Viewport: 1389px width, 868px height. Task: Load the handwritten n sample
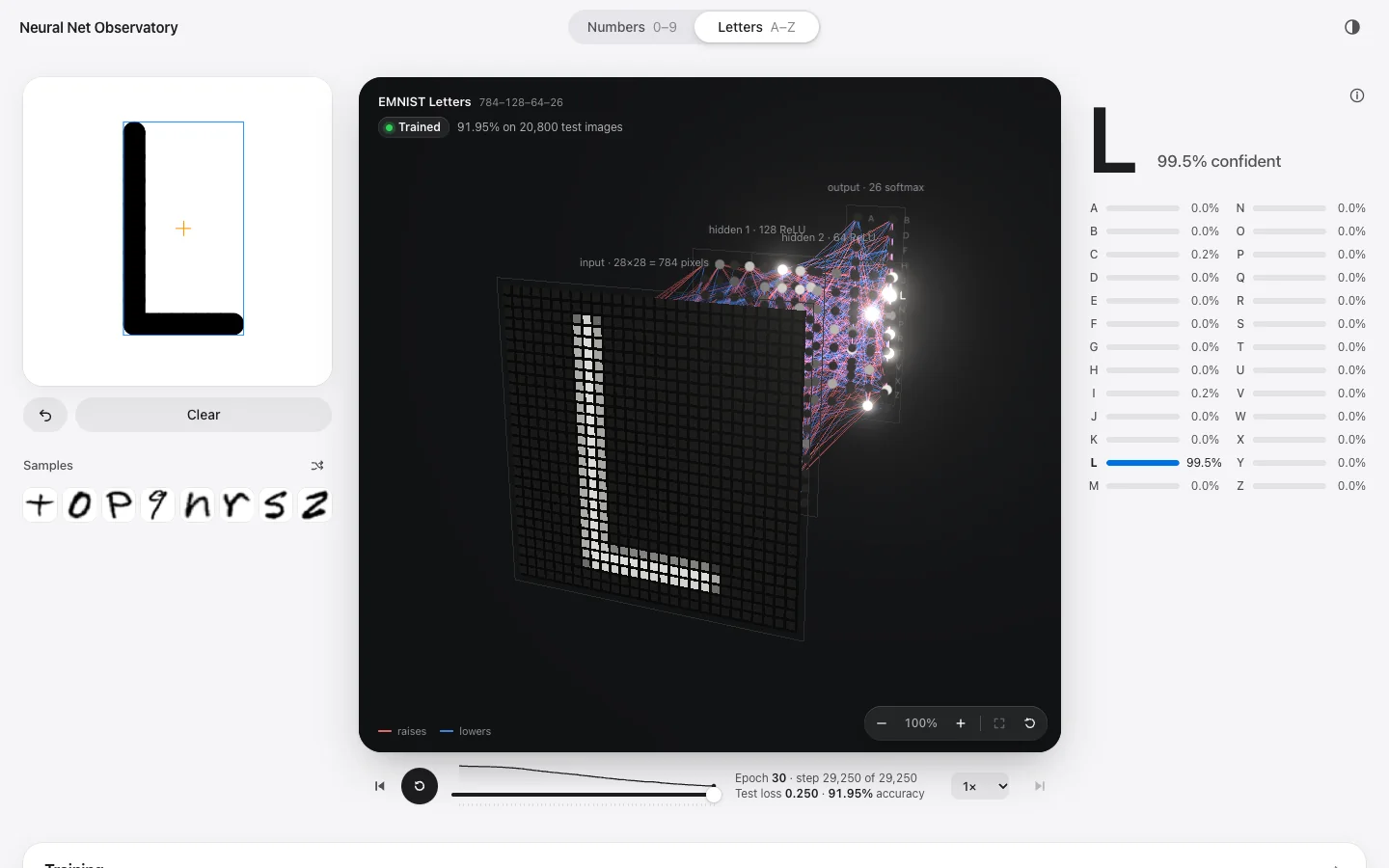198,504
